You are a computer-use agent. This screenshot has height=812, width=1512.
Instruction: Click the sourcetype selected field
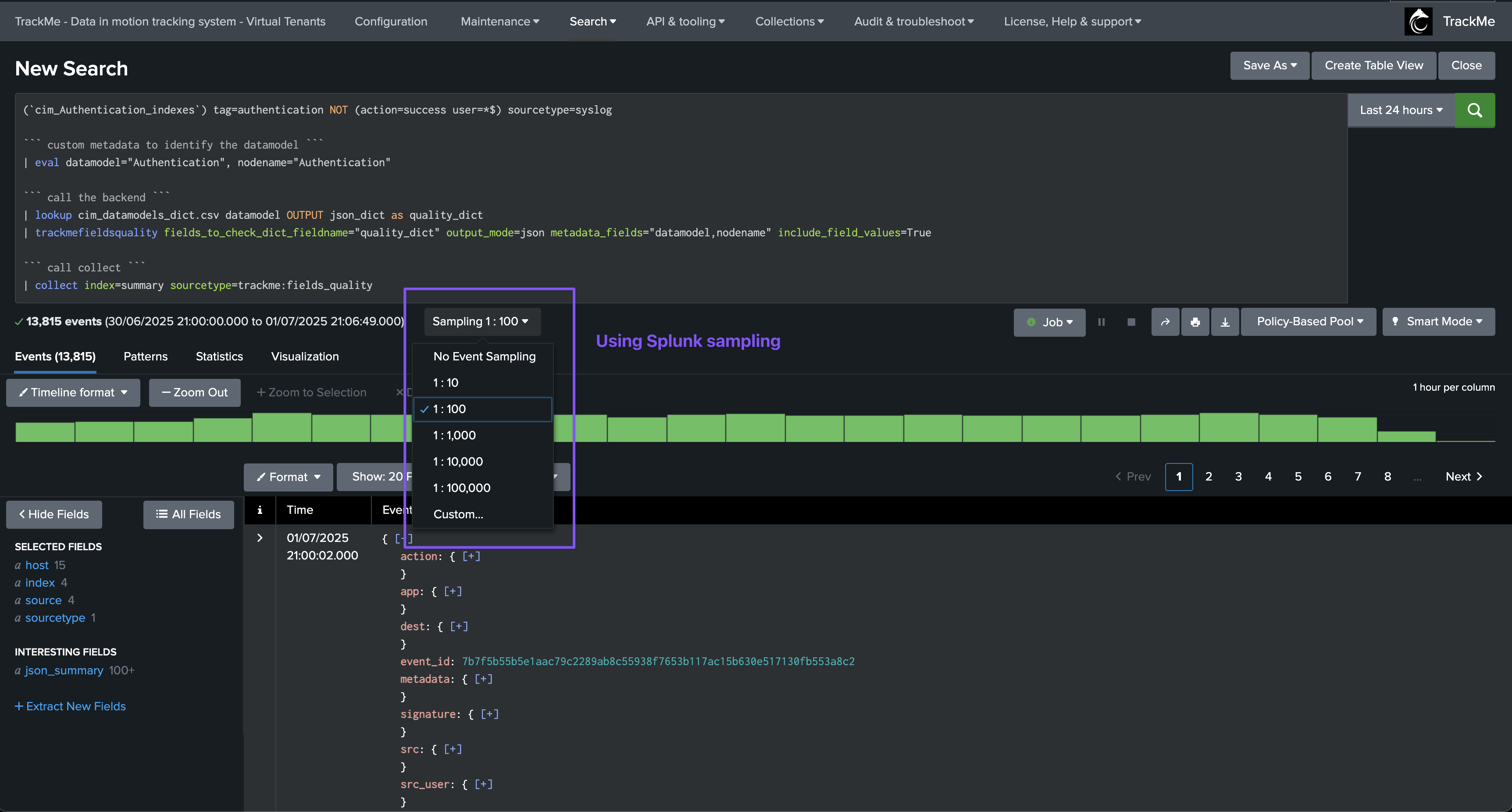coord(55,618)
